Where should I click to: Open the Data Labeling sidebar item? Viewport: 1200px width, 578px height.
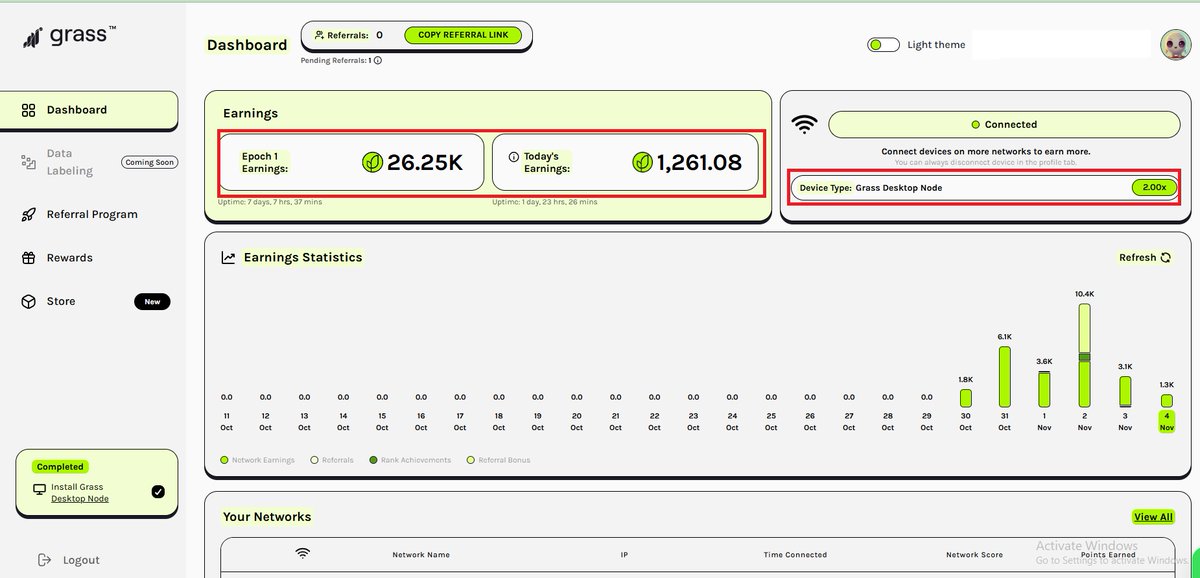[x=89, y=162]
